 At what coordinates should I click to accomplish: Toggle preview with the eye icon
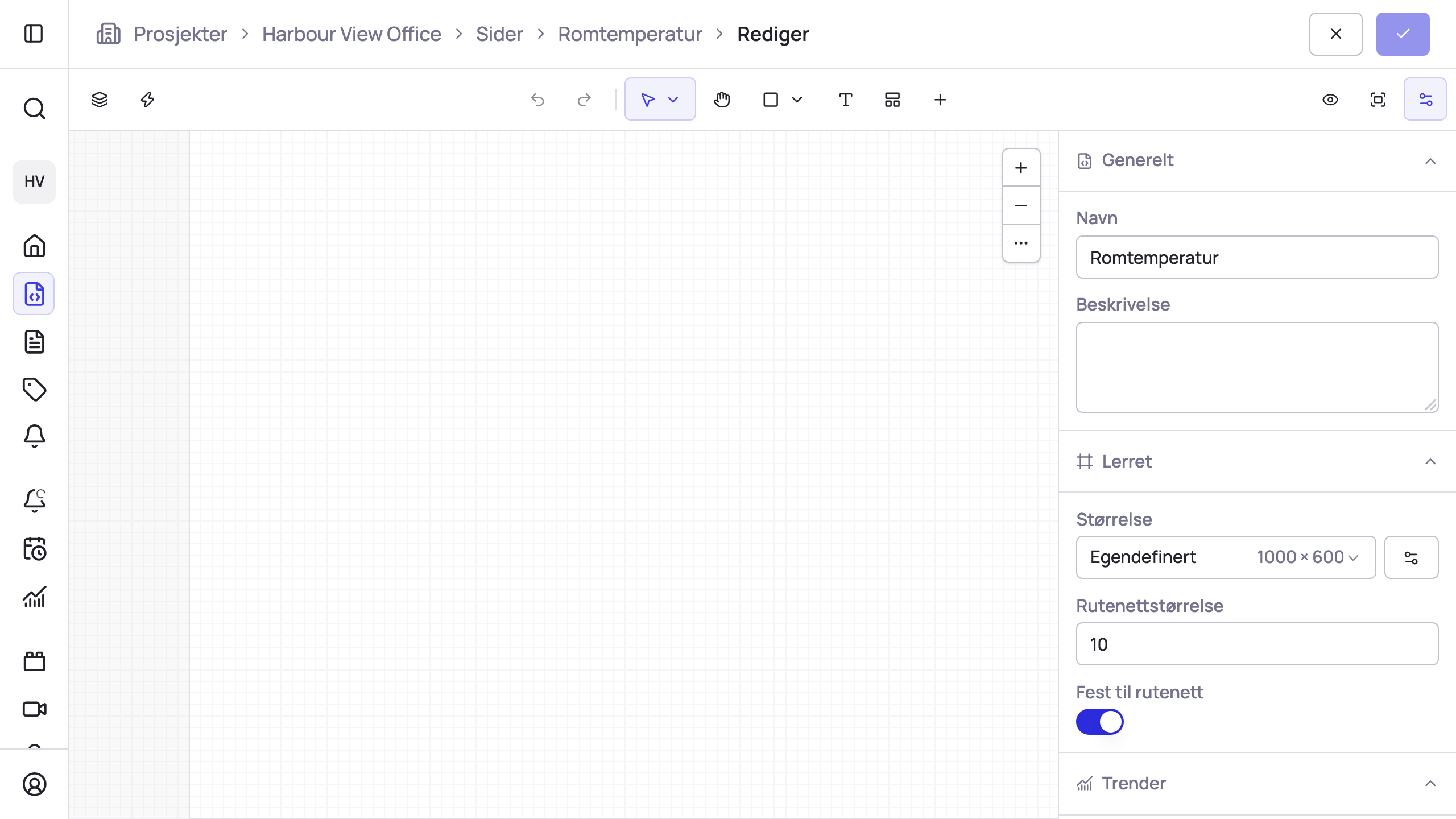point(1330,100)
